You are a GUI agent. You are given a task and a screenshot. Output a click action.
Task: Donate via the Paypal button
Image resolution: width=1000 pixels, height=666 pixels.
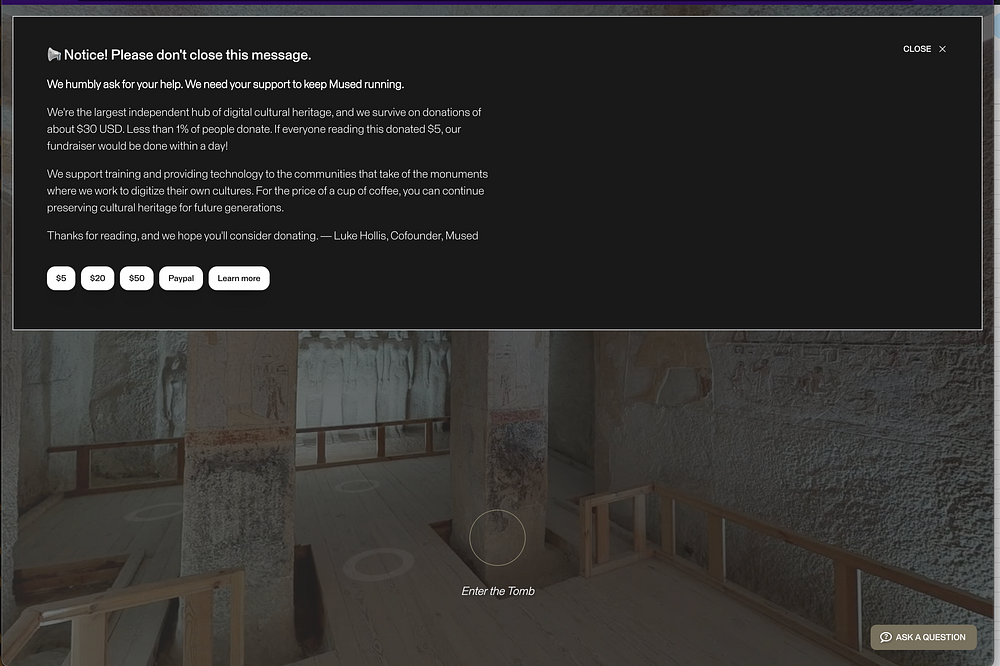click(x=181, y=278)
